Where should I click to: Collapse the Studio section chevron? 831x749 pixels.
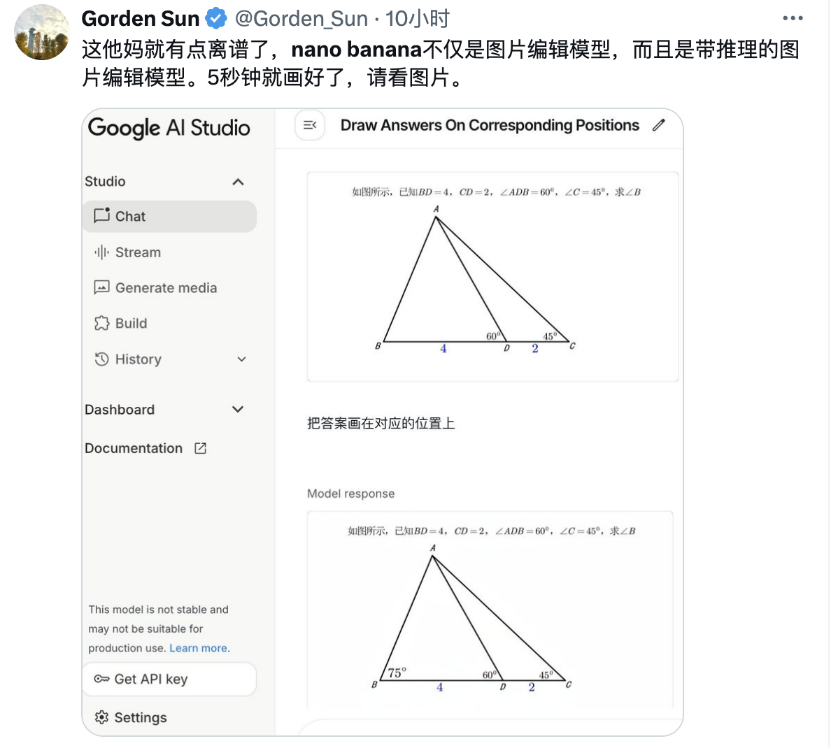pos(238,181)
